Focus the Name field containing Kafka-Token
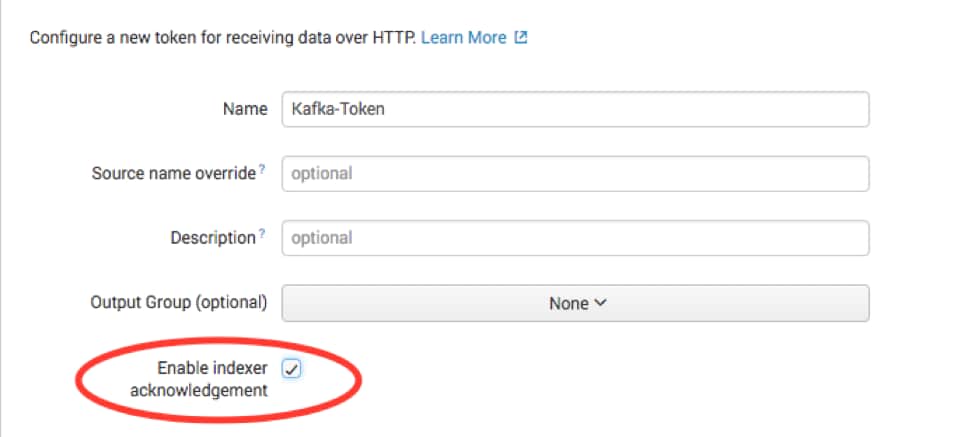The image size is (975, 437). 575,109
